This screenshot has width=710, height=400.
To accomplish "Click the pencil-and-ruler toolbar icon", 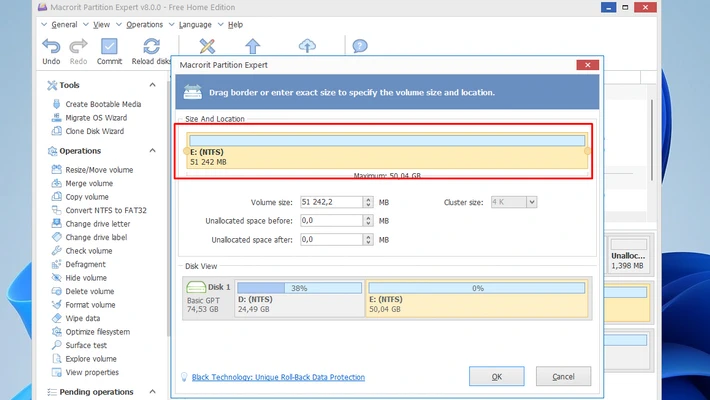I will pos(207,46).
